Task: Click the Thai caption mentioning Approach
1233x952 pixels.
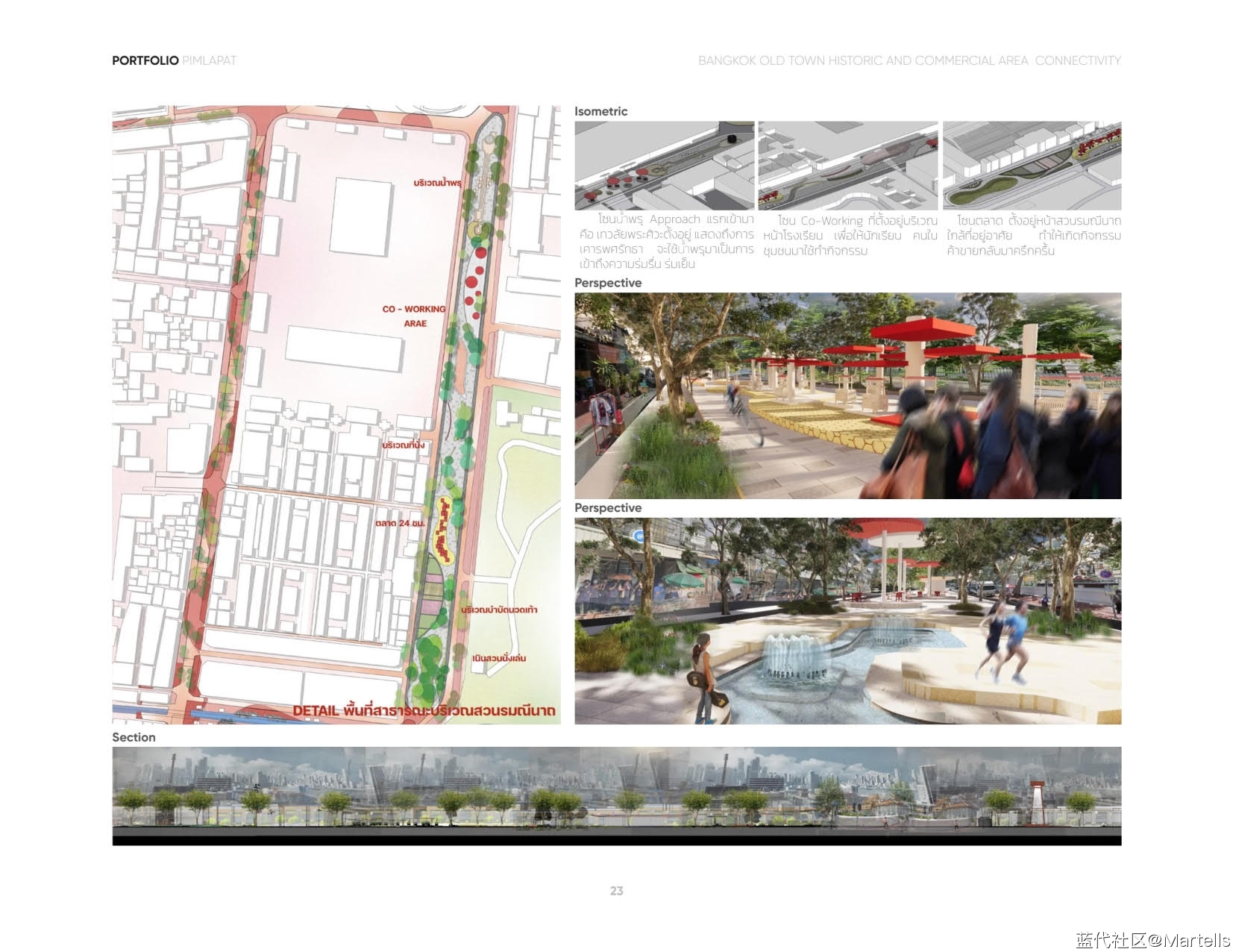Action: [666, 241]
